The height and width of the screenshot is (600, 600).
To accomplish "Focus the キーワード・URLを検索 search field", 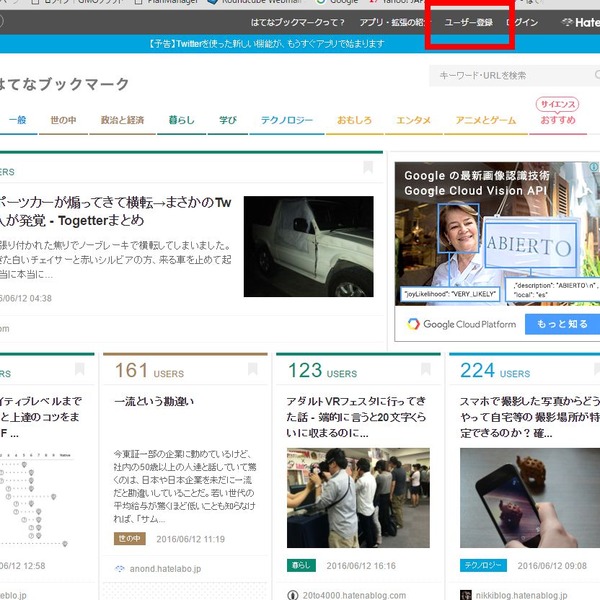I will click(x=514, y=75).
